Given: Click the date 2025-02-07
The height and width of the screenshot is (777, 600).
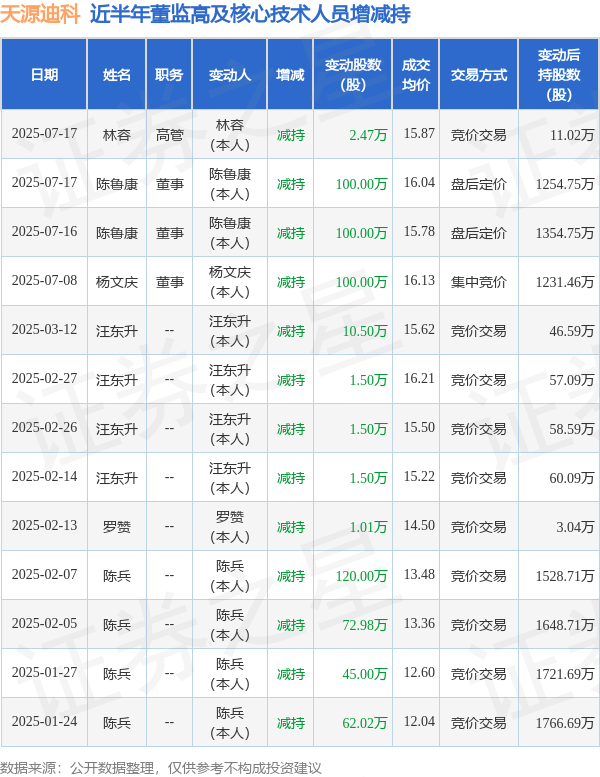Looking at the screenshot, I should click(45, 575).
